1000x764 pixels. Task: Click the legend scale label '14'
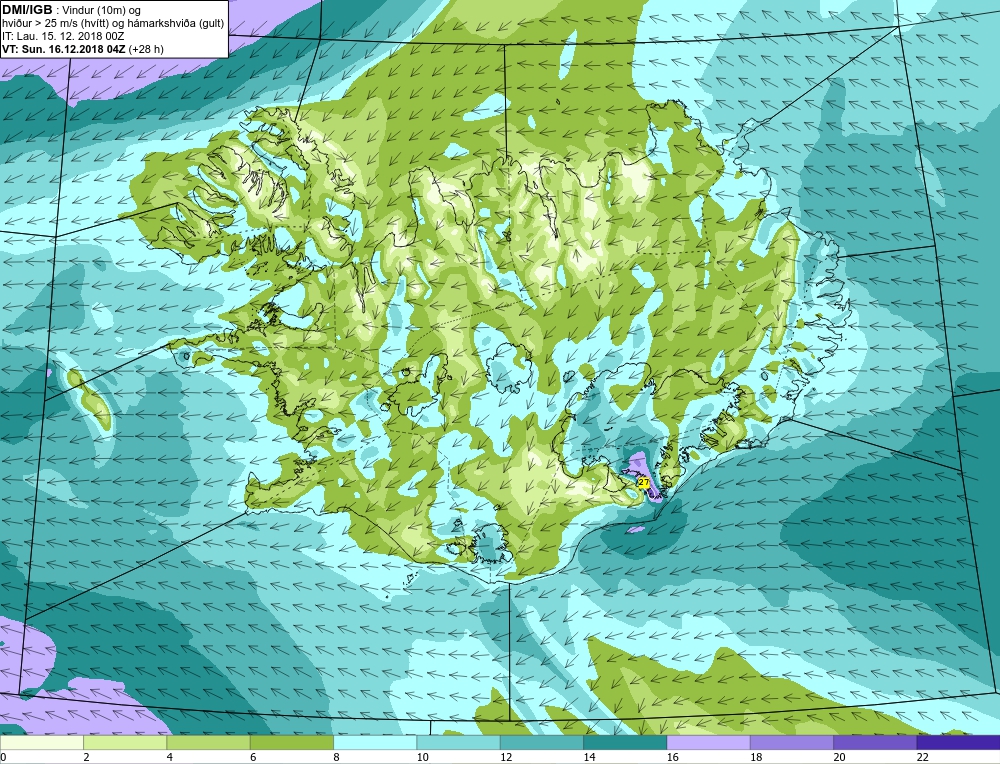[x=589, y=757]
